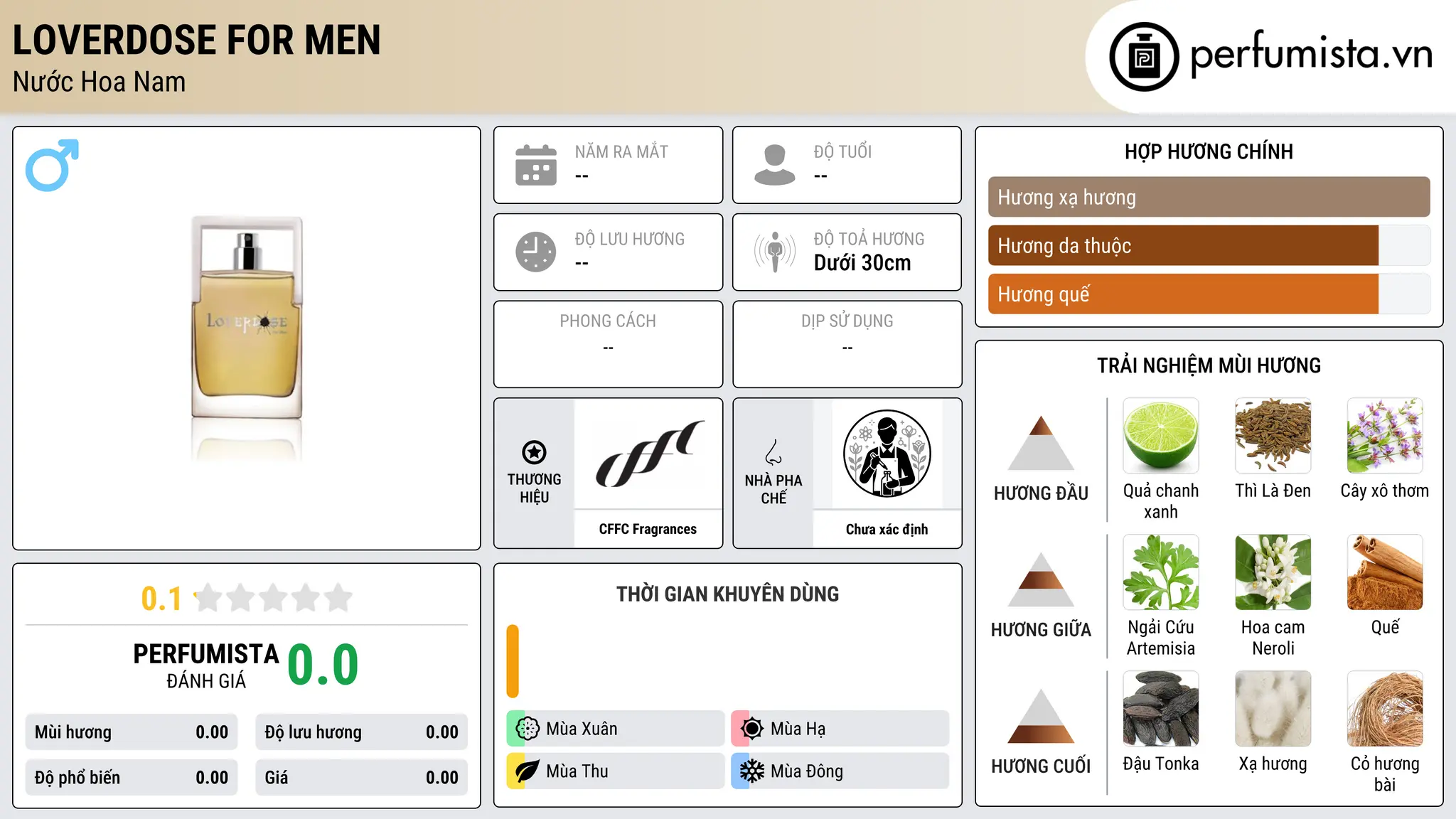Click the green 0.0 Perfumista score
This screenshot has width=1456, height=819.
pyautogui.click(x=323, y=665)
